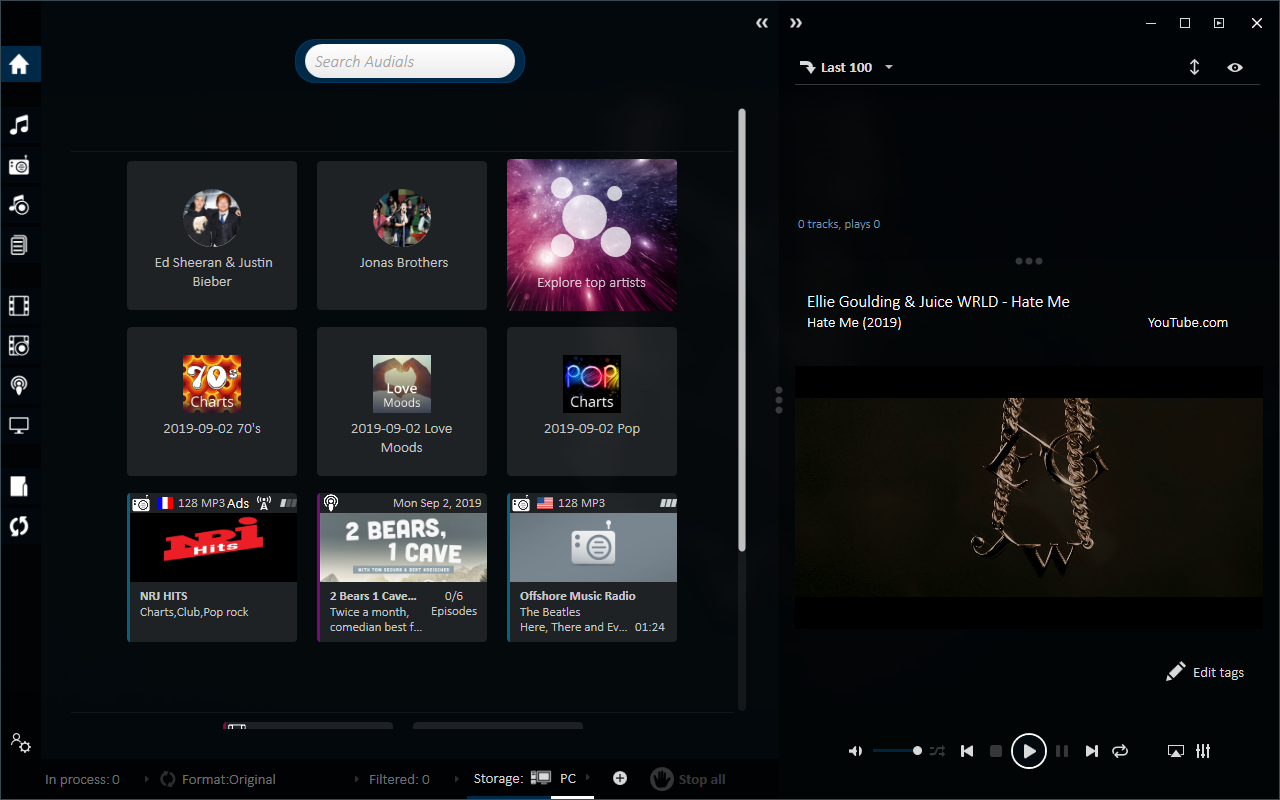Open the Ed Sheeran & Justin Bieber card
The width and height of the screenshot is (1280, 800).
point(212,235)
